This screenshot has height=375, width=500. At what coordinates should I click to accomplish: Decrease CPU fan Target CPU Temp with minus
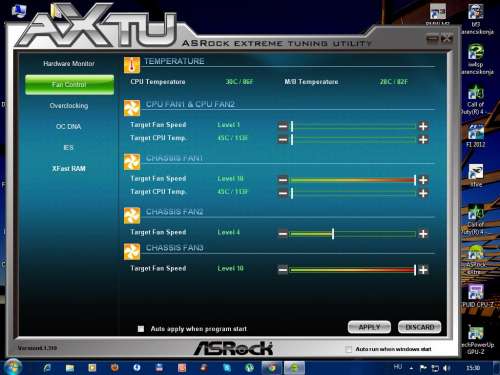pyautogui.click(x=283, y=139)
